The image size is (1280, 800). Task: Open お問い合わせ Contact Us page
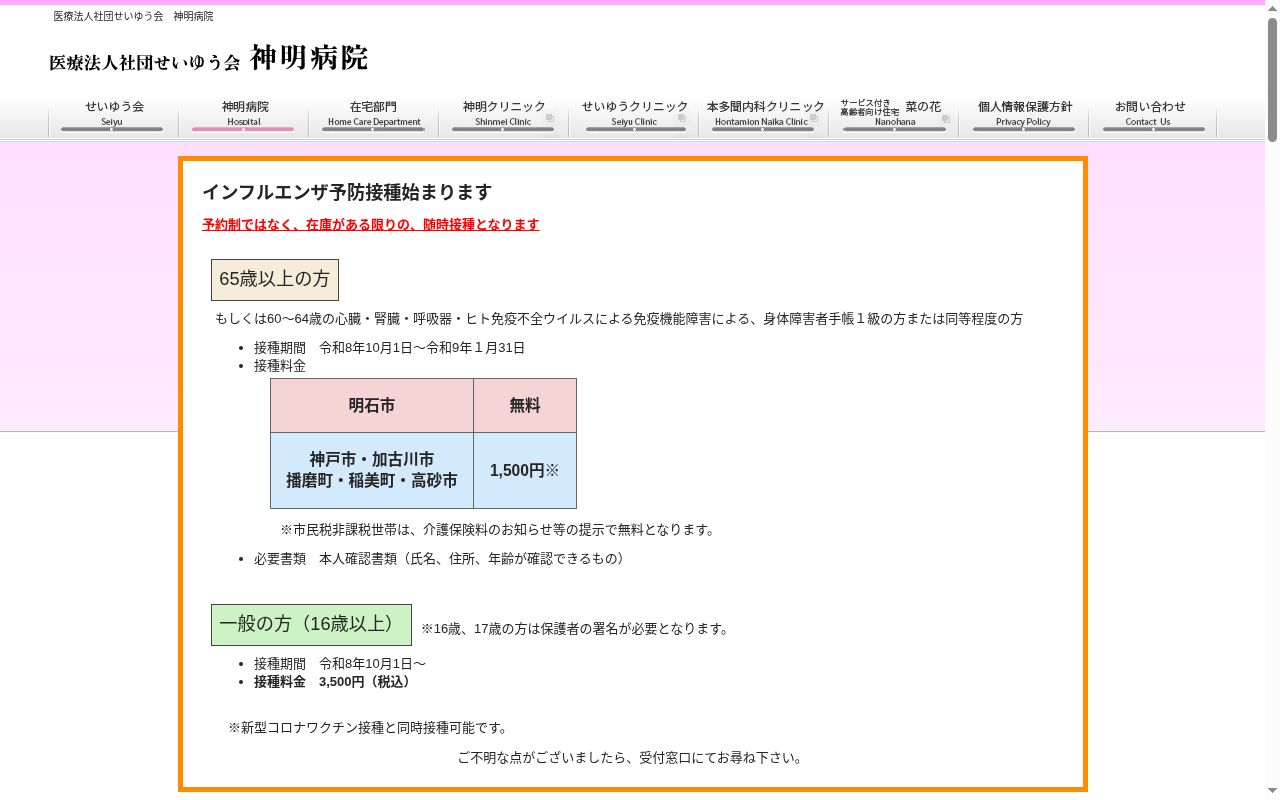point(1154,115)
